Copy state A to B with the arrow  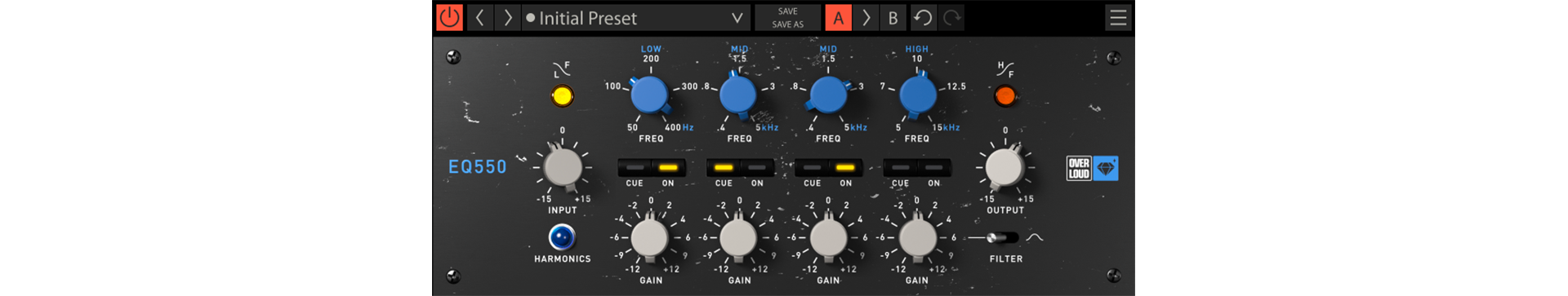coord(866,17)
